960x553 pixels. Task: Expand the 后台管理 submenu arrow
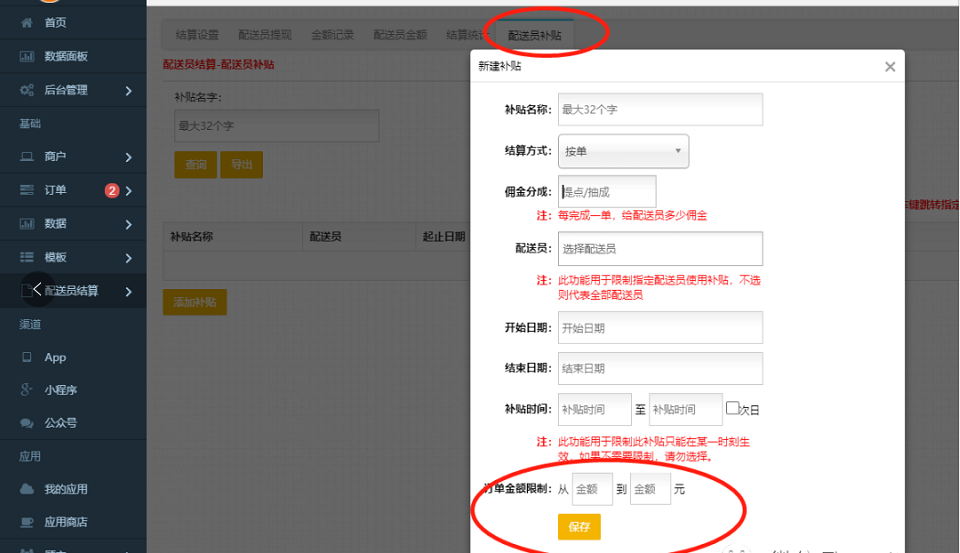click(x=129, y=91)
